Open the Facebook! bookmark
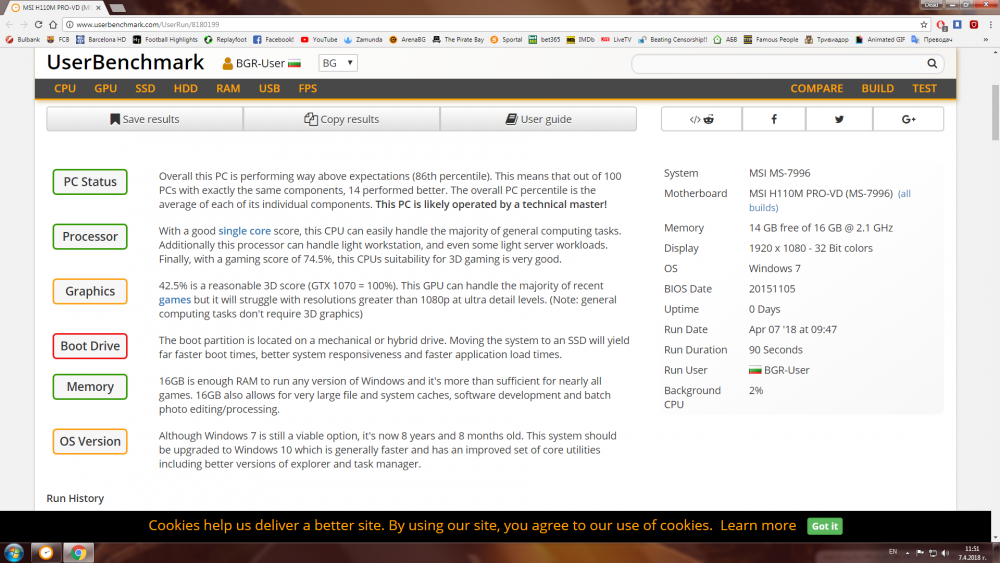This screenshot has width=1000, height=563. pos(273,40)
